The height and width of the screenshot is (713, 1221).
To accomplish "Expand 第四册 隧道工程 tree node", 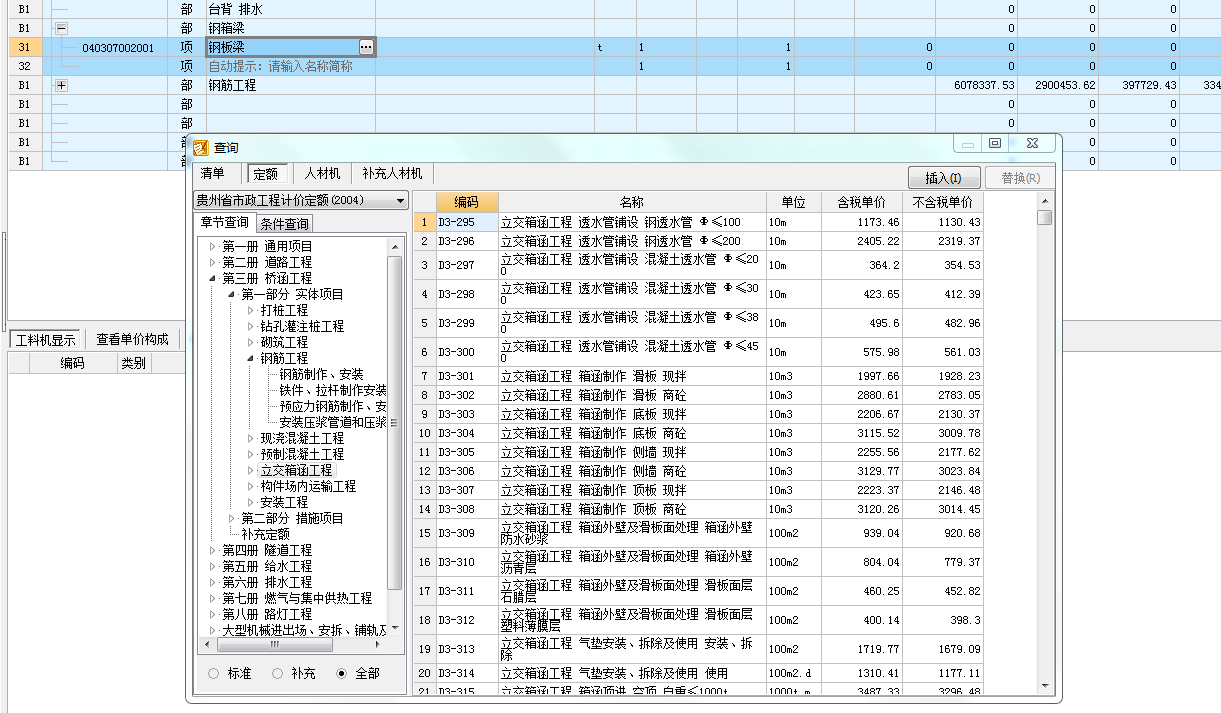I will (212, 550).
